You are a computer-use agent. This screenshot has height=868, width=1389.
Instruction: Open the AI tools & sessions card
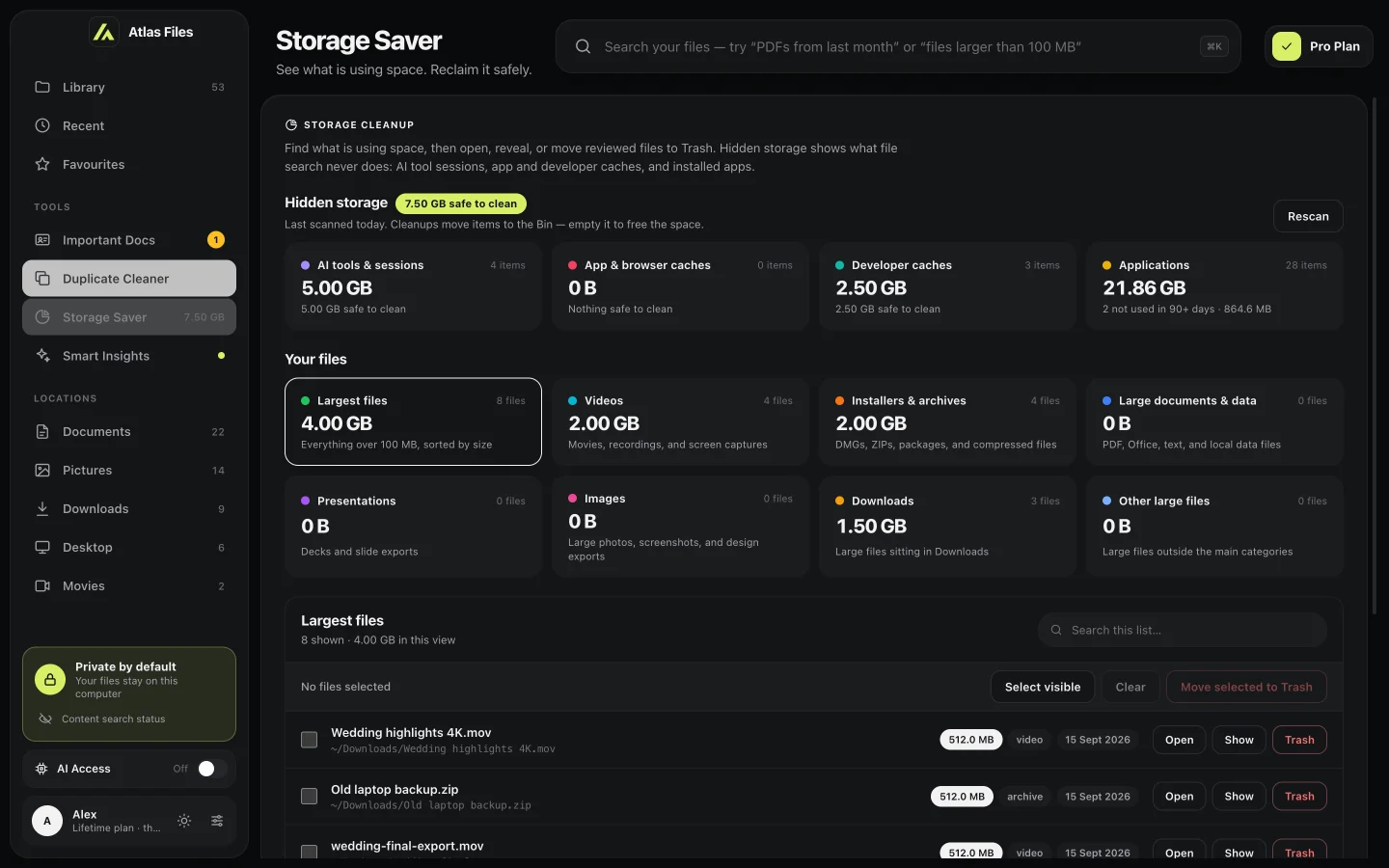pyautogui.click(x=413, y=287)
